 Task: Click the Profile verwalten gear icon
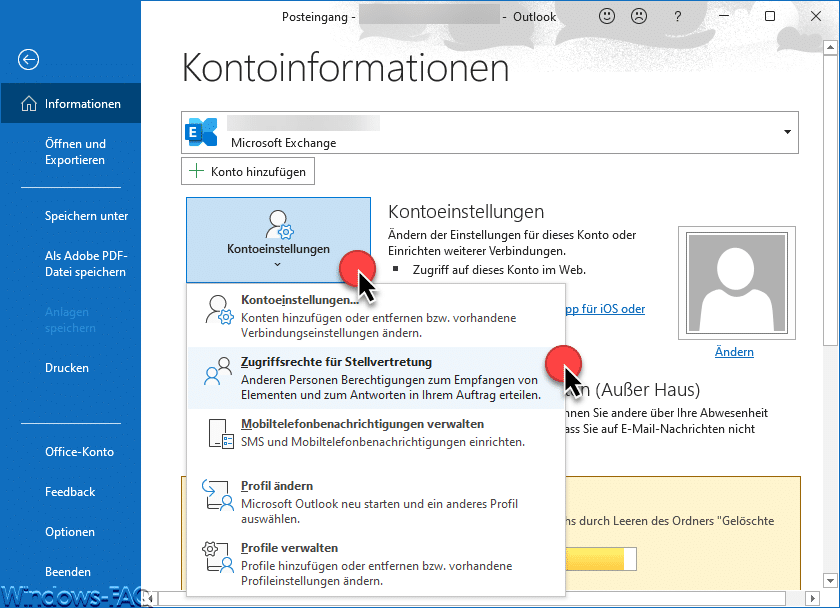[x=218, y=557]
